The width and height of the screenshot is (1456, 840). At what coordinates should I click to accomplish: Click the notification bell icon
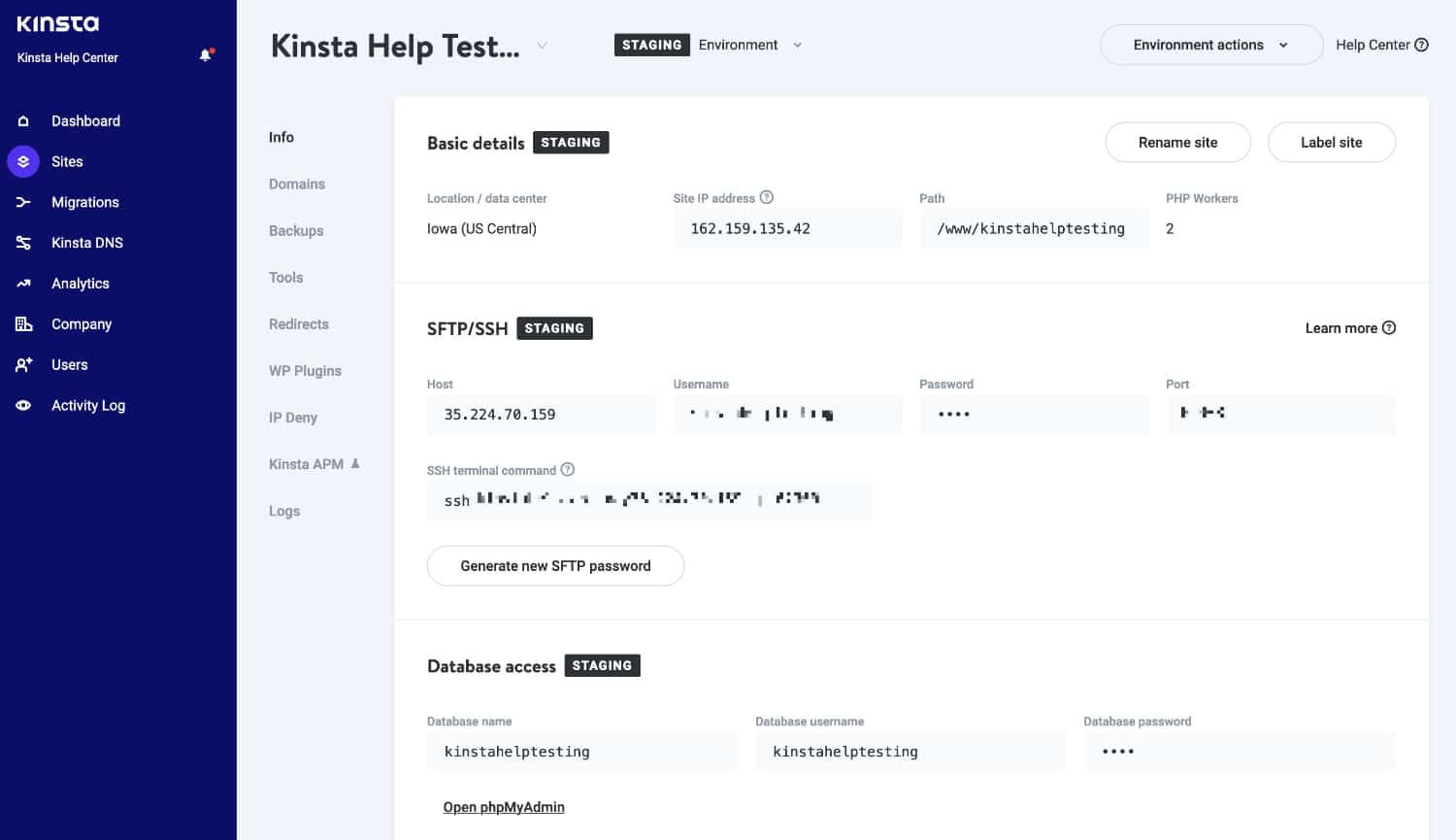[205, 55]
